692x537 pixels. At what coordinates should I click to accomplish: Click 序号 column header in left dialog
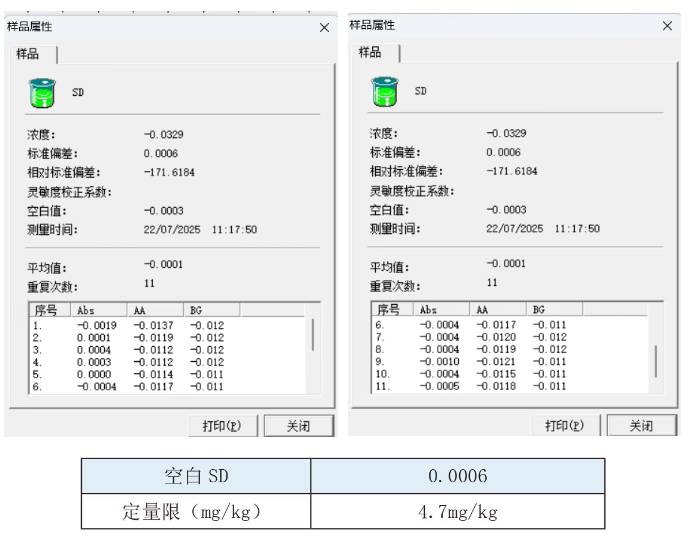(x=49, y=310)
